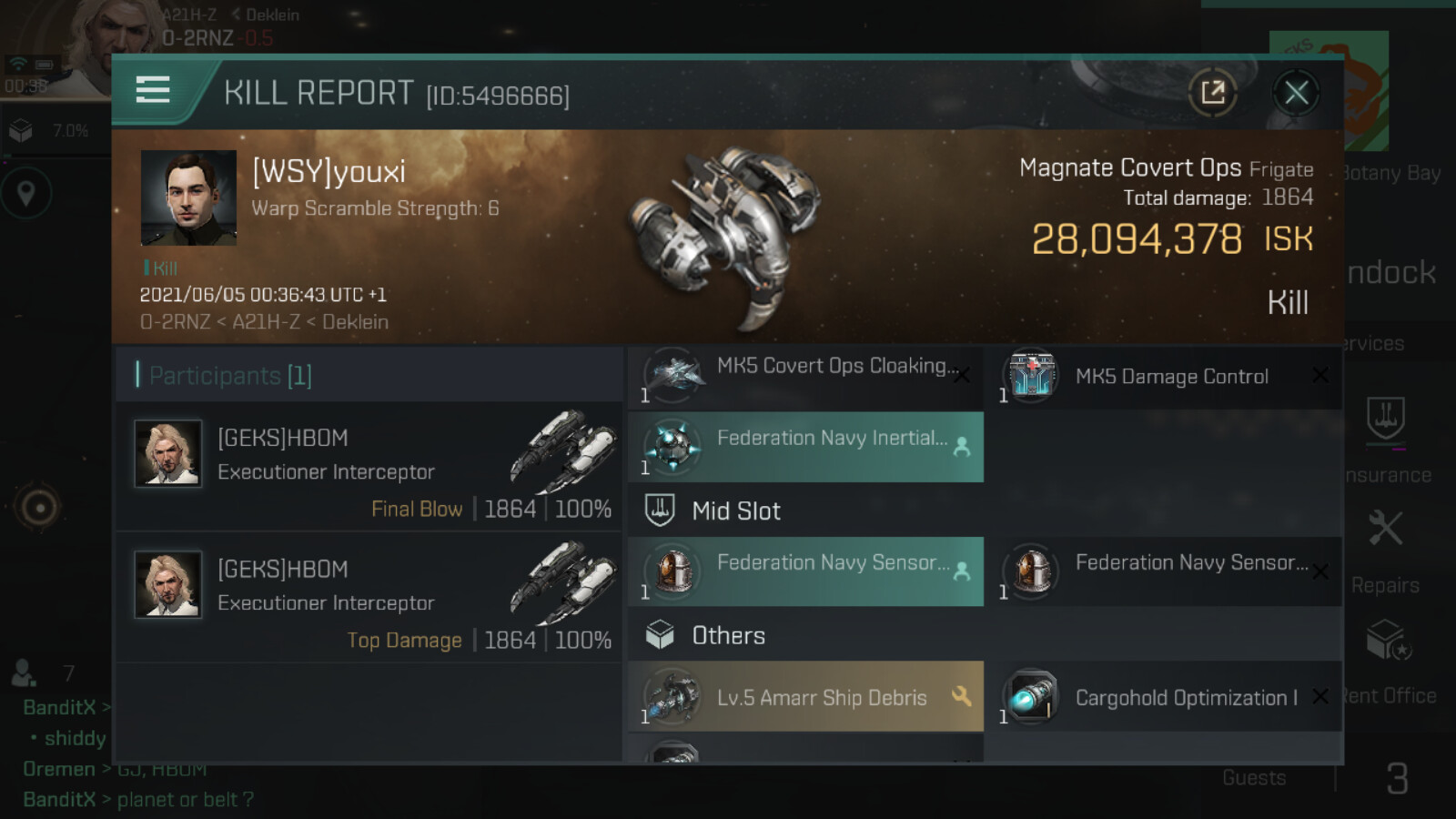
Task: Tap the Repairs wrench icon
Action: 1385,529
